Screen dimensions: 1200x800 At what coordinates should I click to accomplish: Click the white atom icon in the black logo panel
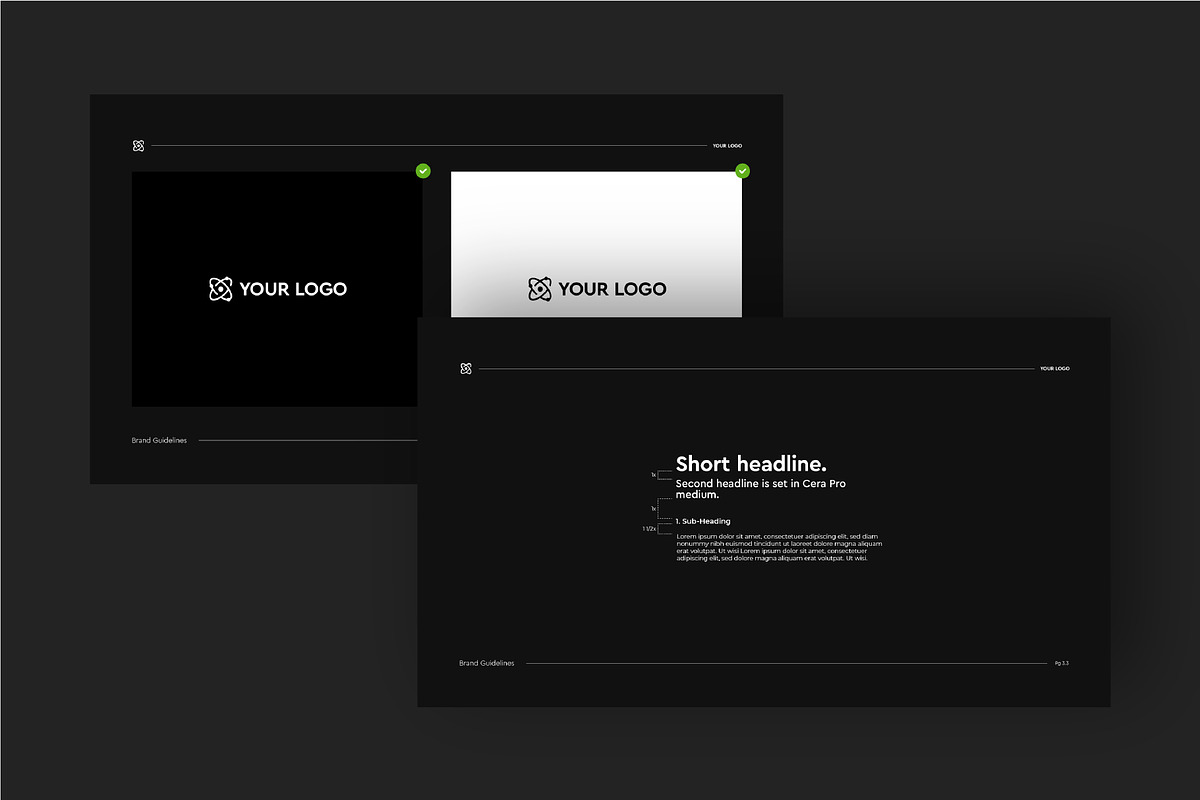(x=220, y=289)
